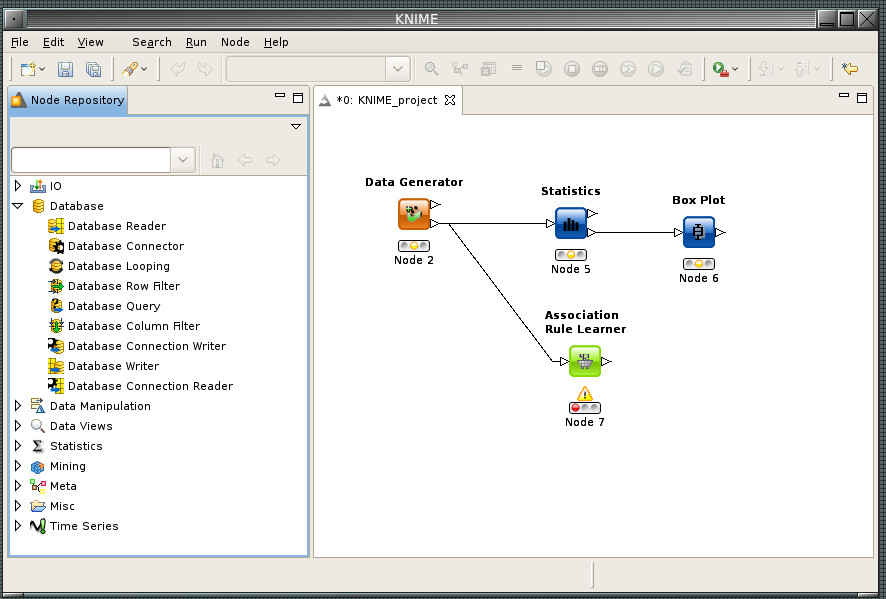This screenshot has width=886, height=599.
Task: Close the KNIME_project editor tab
Action: (450, 100)
